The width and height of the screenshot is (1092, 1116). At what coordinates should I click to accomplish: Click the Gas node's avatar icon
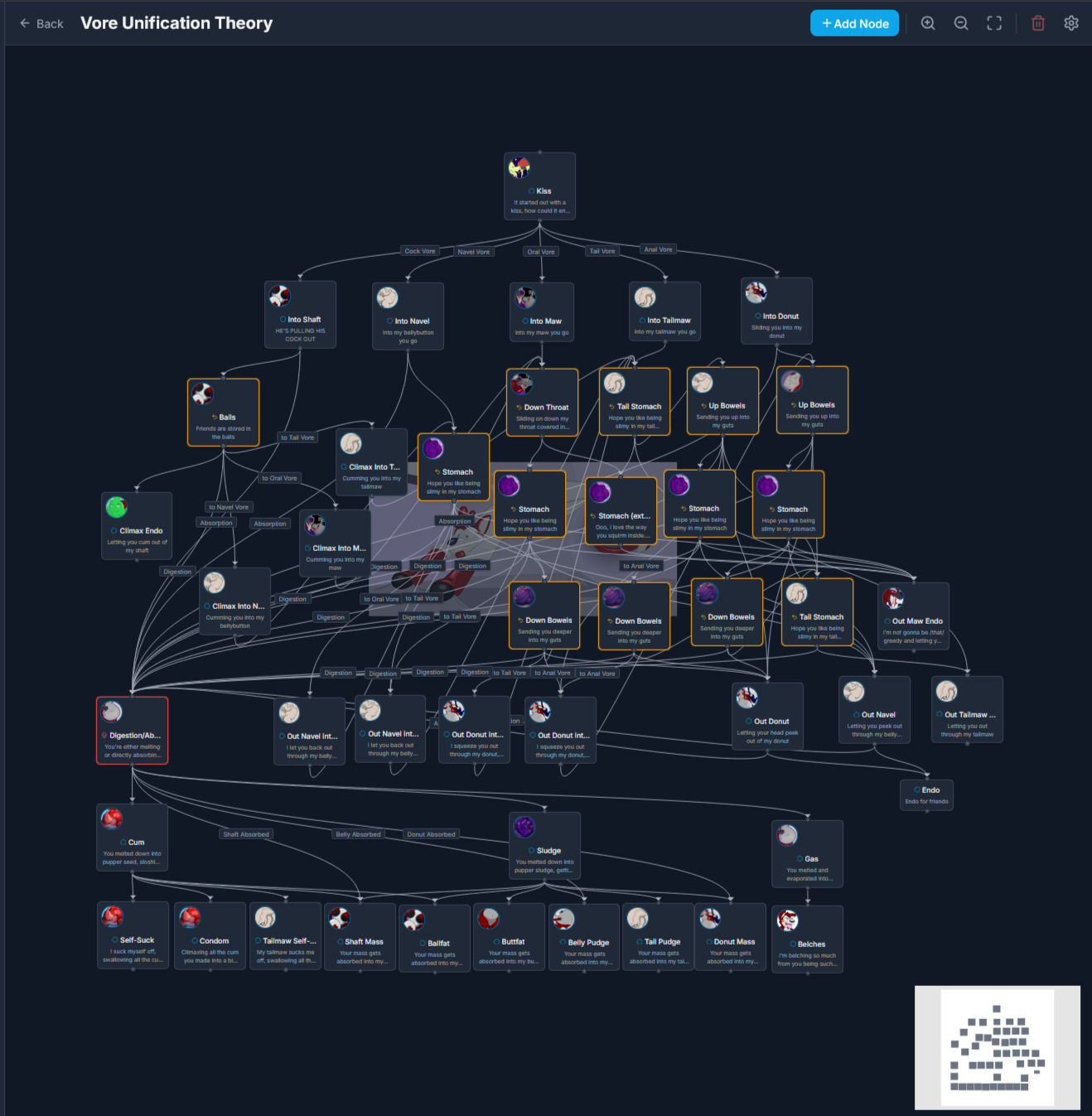[787, 835]
